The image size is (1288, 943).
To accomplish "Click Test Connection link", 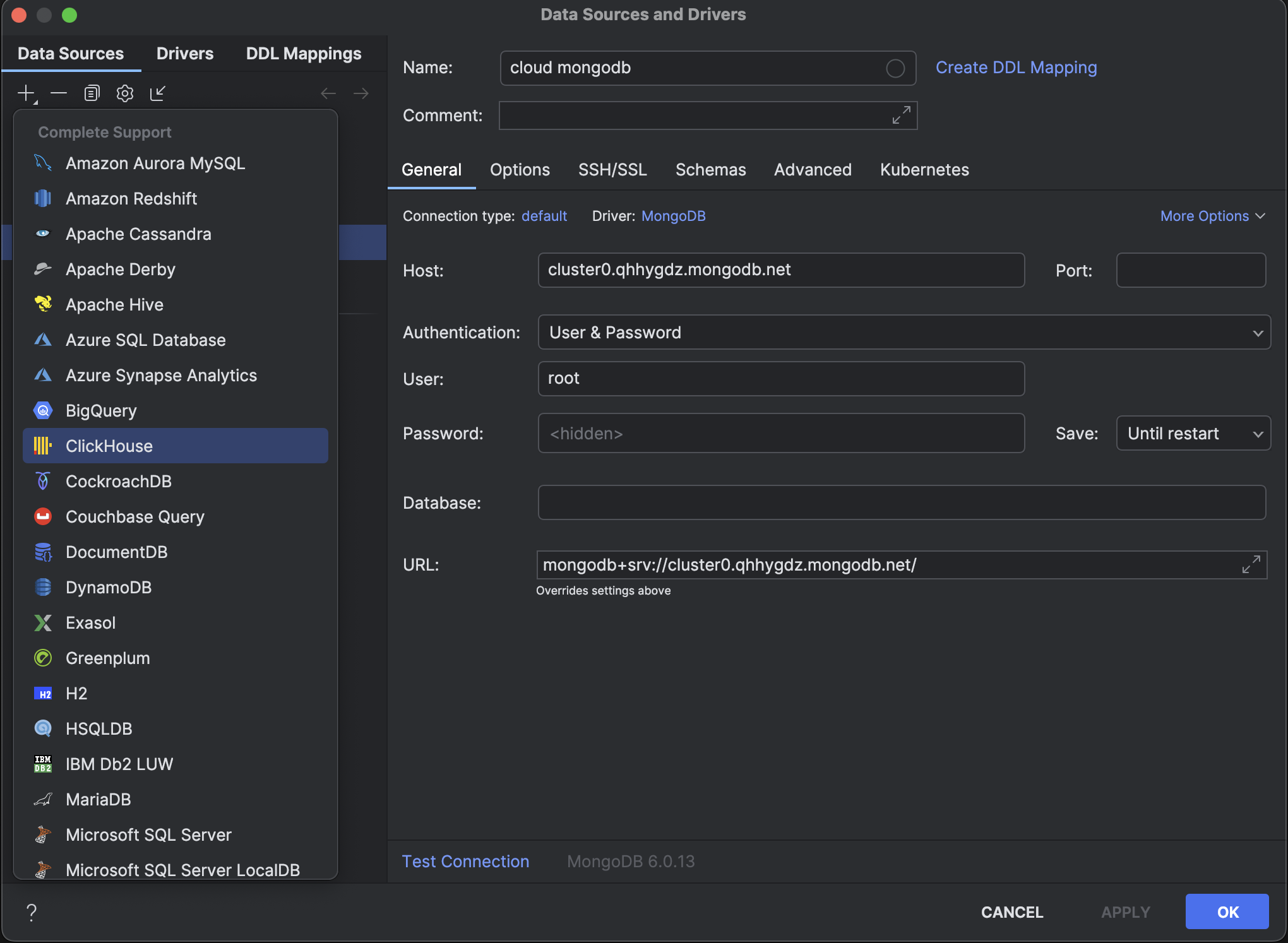I will point(465,861).
